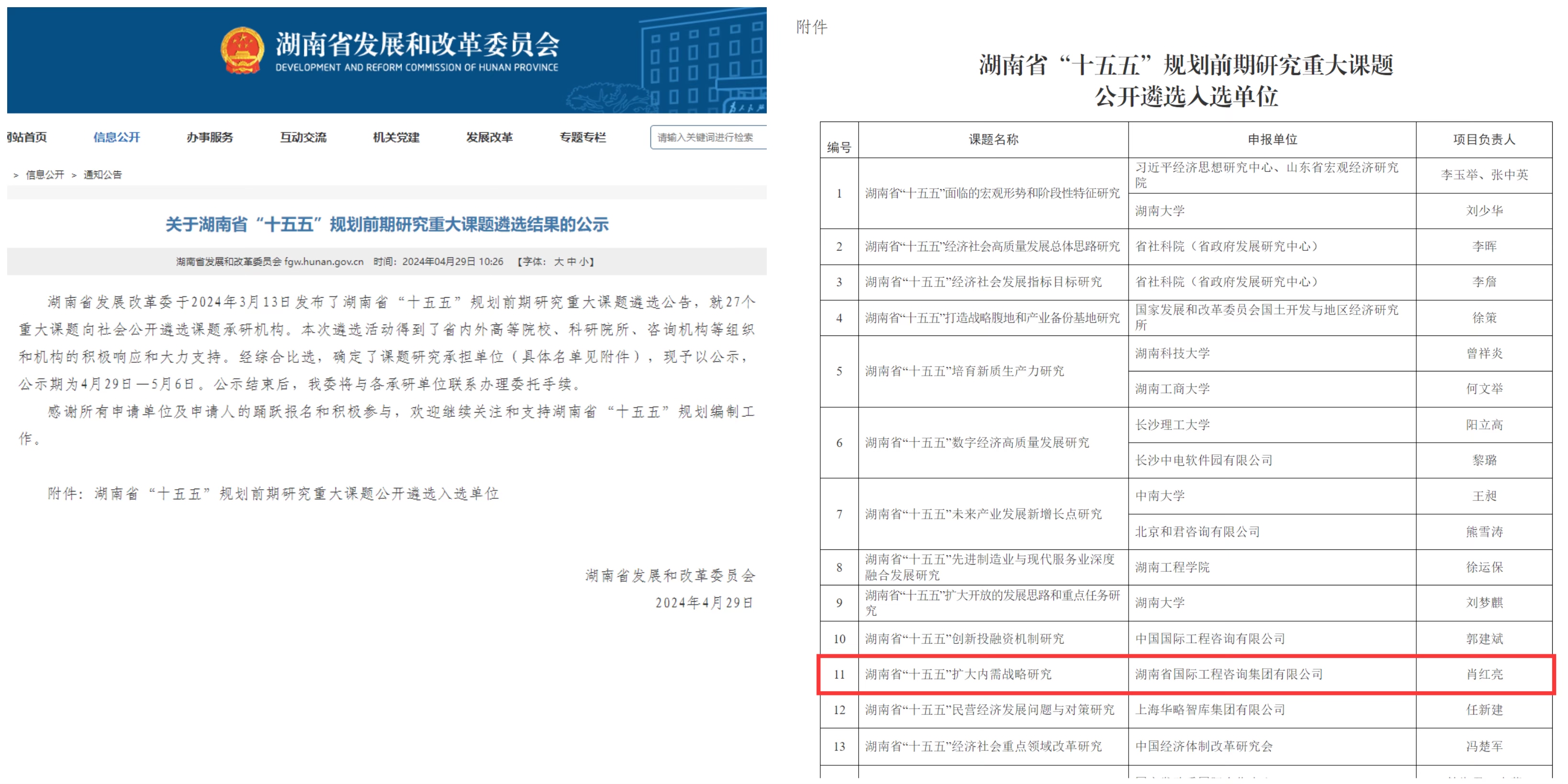1568x784 pixels.
Task: Click the signature date 2024年4月29日
Action: [704, 603]
